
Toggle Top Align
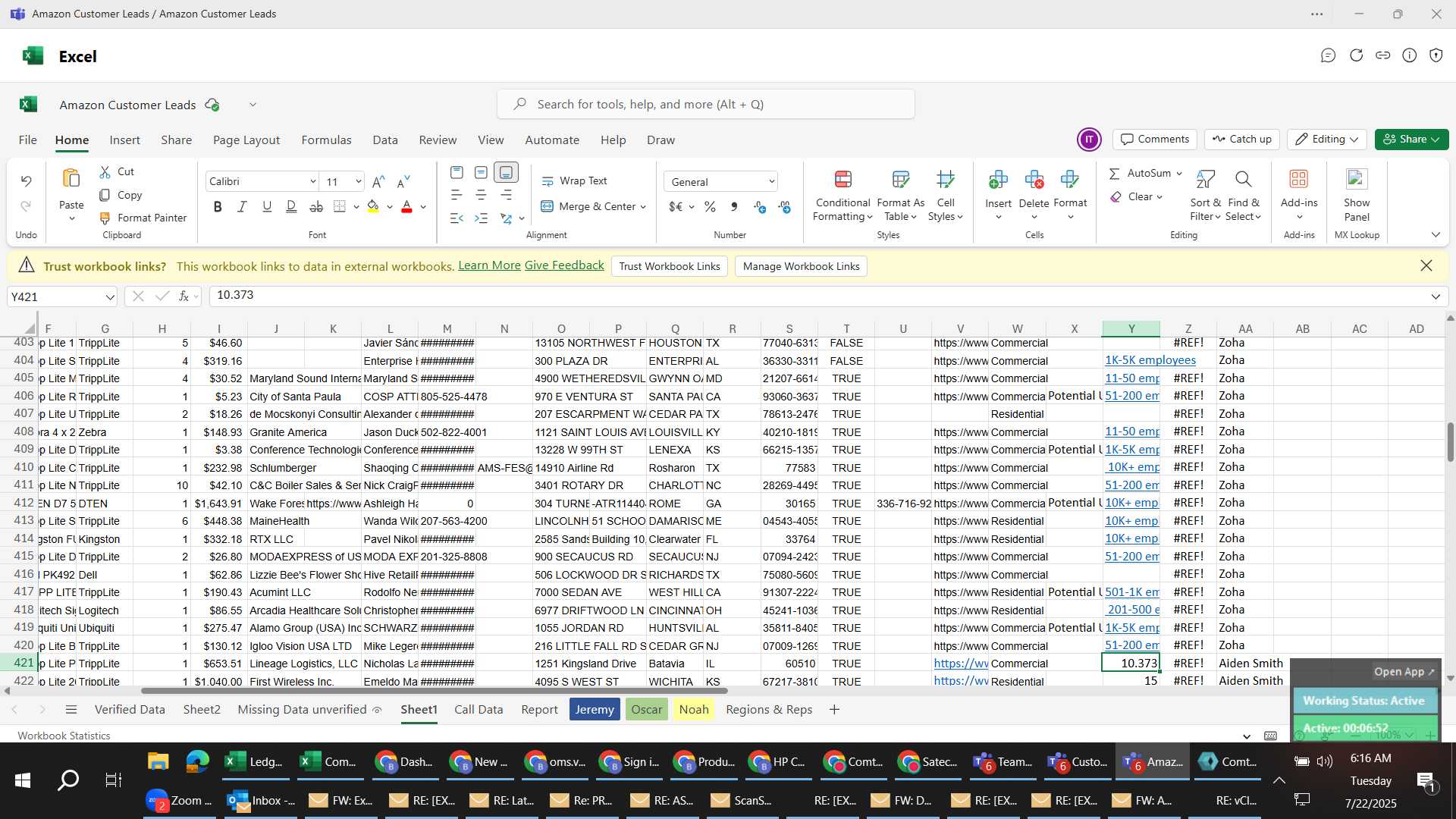coord(456,172)
